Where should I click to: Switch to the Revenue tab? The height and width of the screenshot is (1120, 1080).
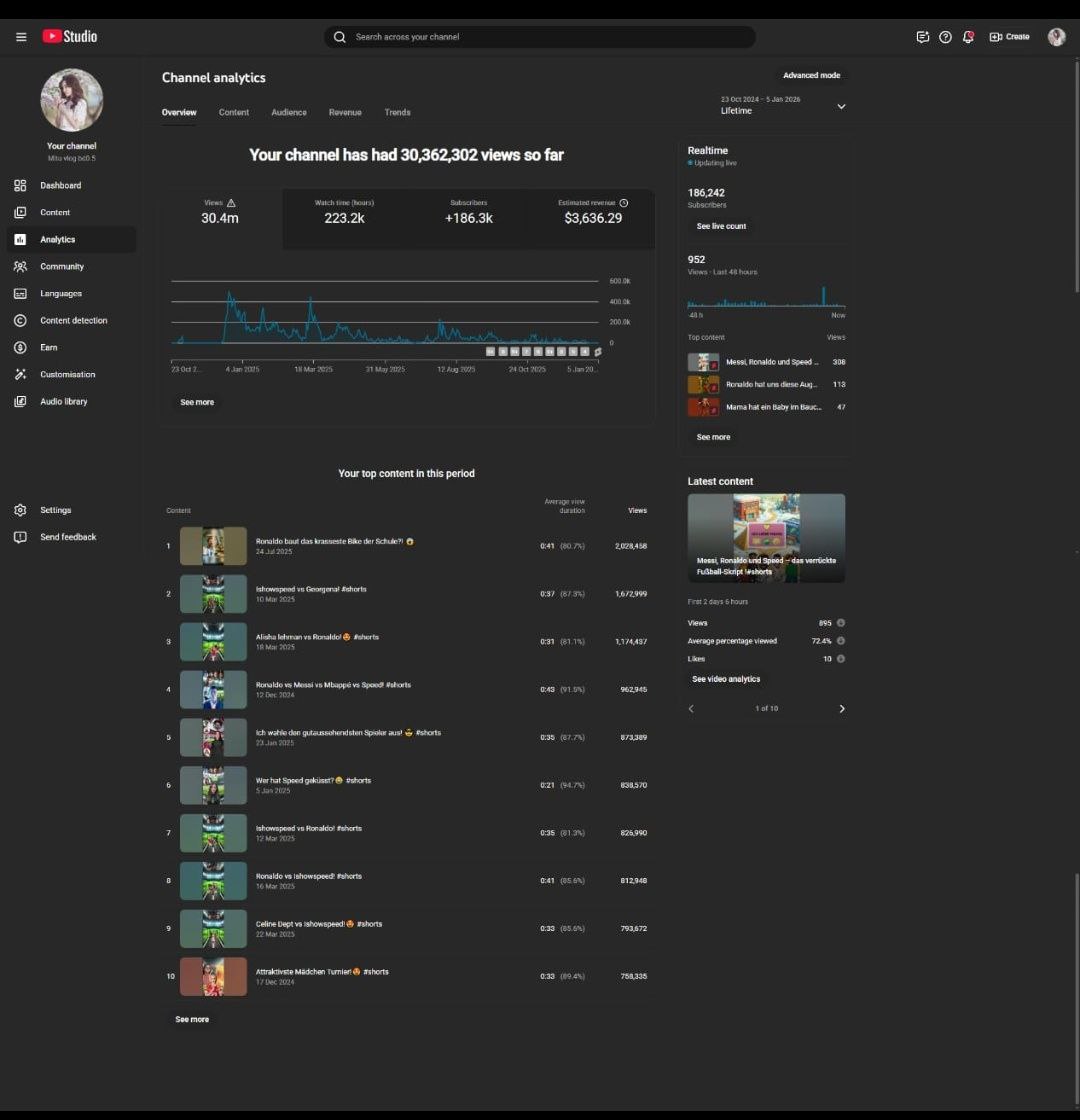[345, 113]
